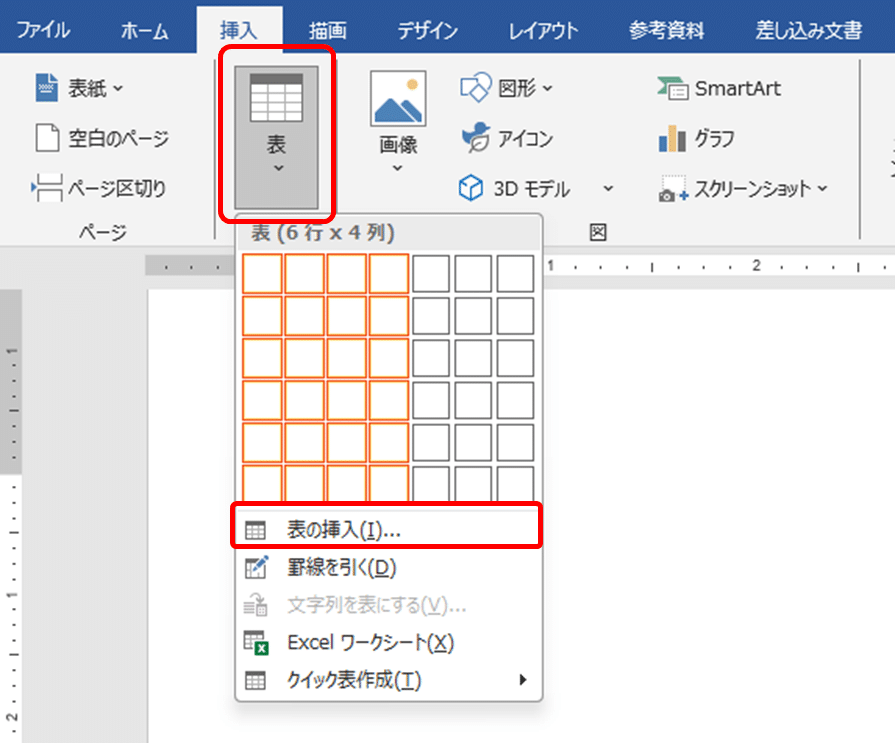The image size is (895, 743).
Task: Insert a SmartArt graphic
Action: (x=719, y=88)
